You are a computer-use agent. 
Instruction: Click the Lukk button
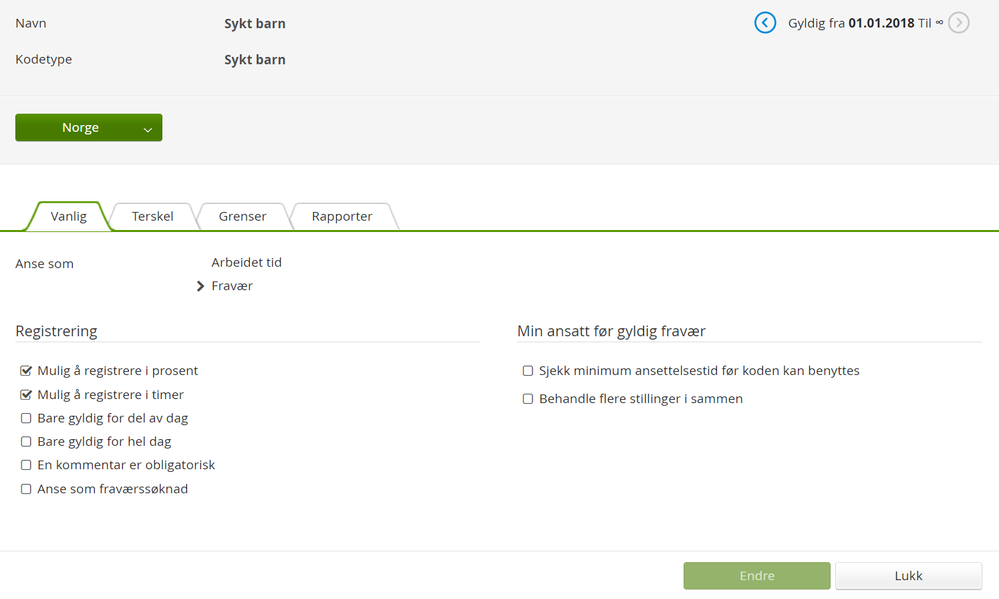[908, 576]
